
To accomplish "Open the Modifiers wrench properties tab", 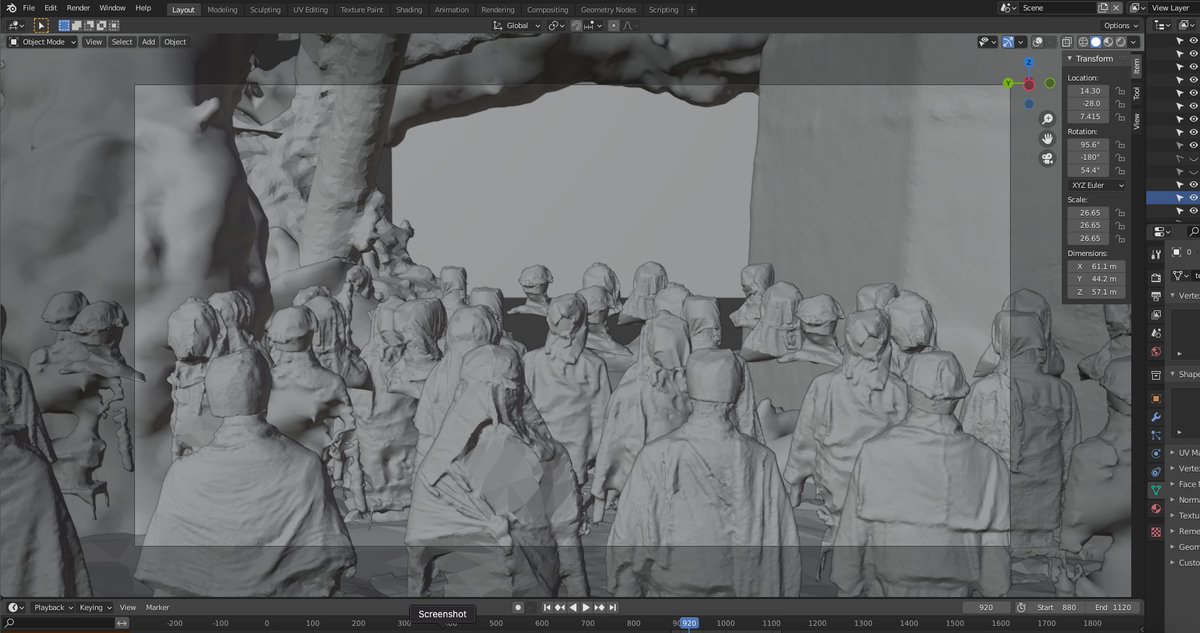I will click(1156, 416).
